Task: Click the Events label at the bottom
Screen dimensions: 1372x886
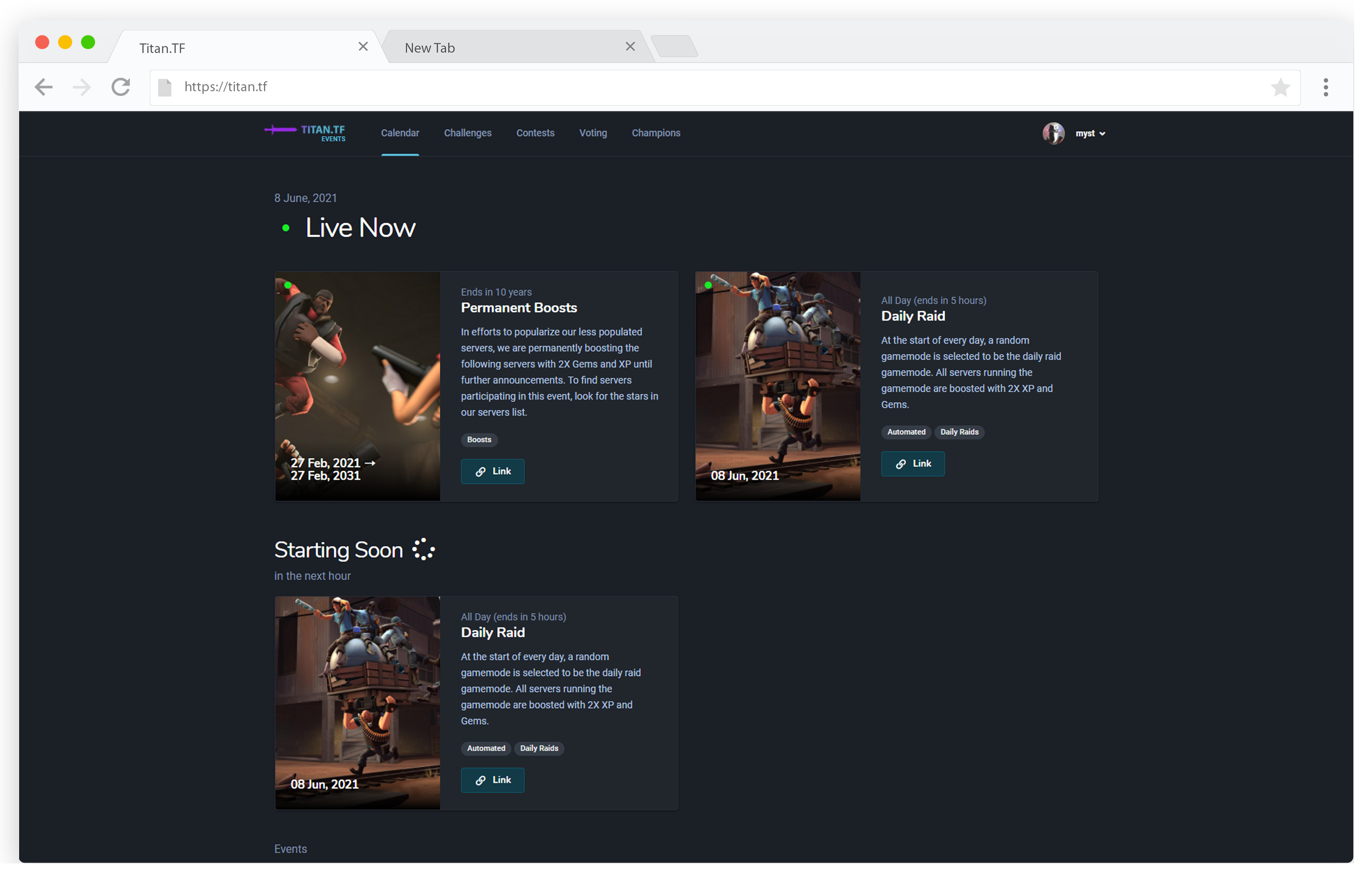Action: click(290, 849)
